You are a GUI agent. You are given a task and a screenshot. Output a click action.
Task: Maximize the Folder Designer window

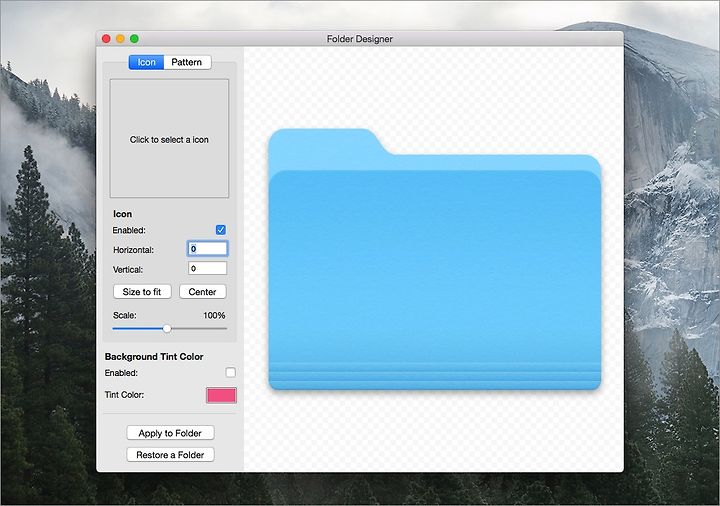tap(135, 39)
